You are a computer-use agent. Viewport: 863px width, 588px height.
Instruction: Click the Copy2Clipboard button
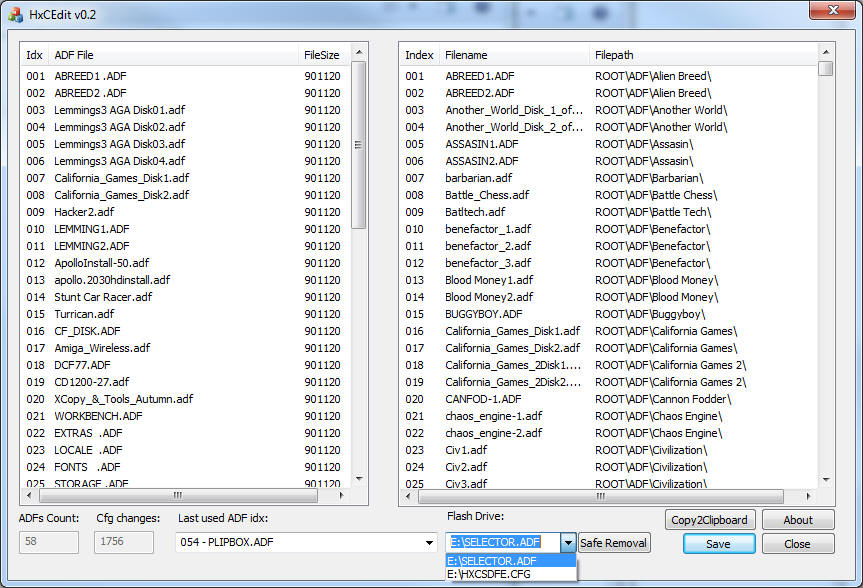coord(709,520)
